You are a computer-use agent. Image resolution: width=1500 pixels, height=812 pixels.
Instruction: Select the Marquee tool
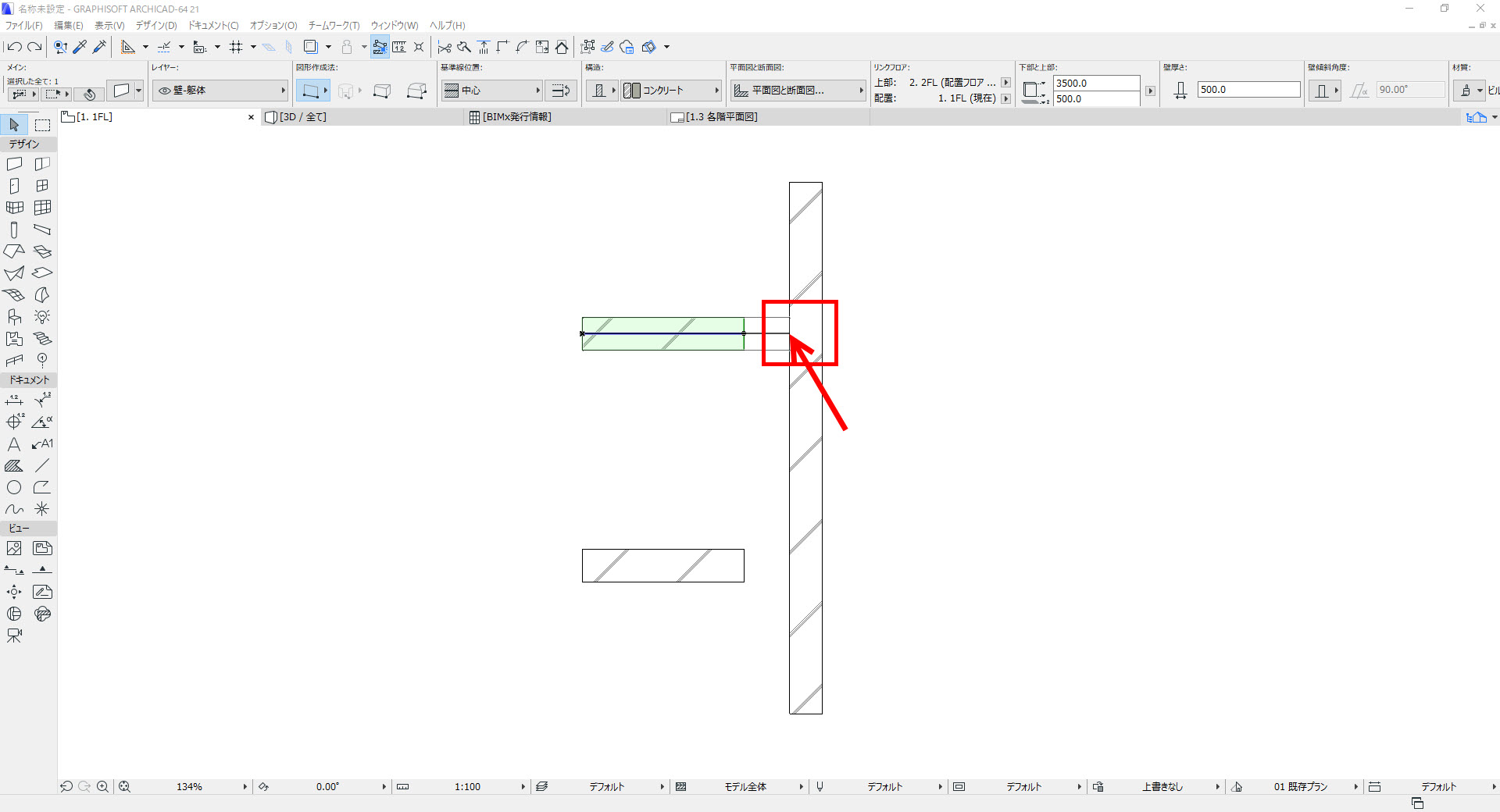42,125
